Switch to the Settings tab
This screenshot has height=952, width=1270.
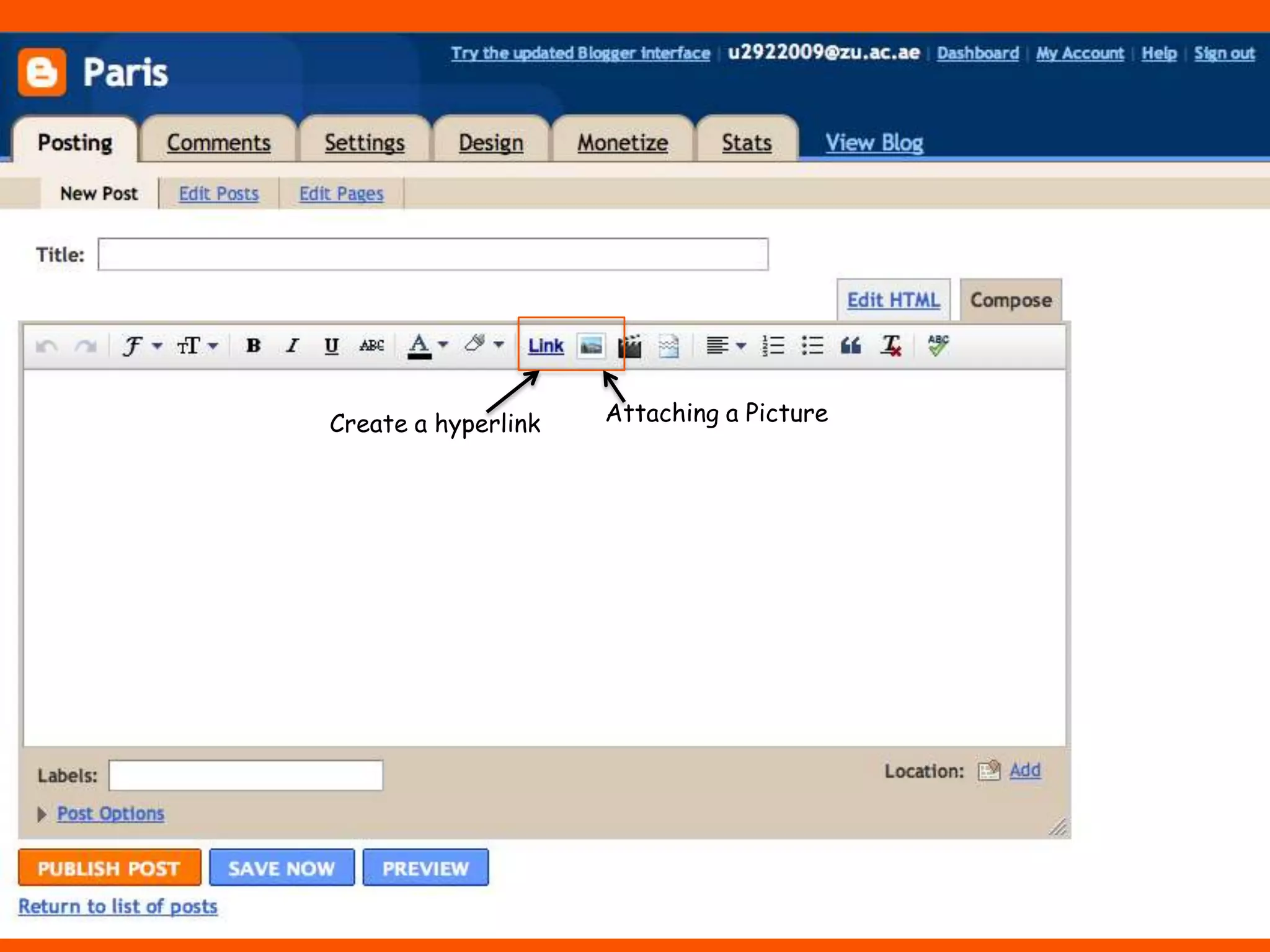[365, 142]
